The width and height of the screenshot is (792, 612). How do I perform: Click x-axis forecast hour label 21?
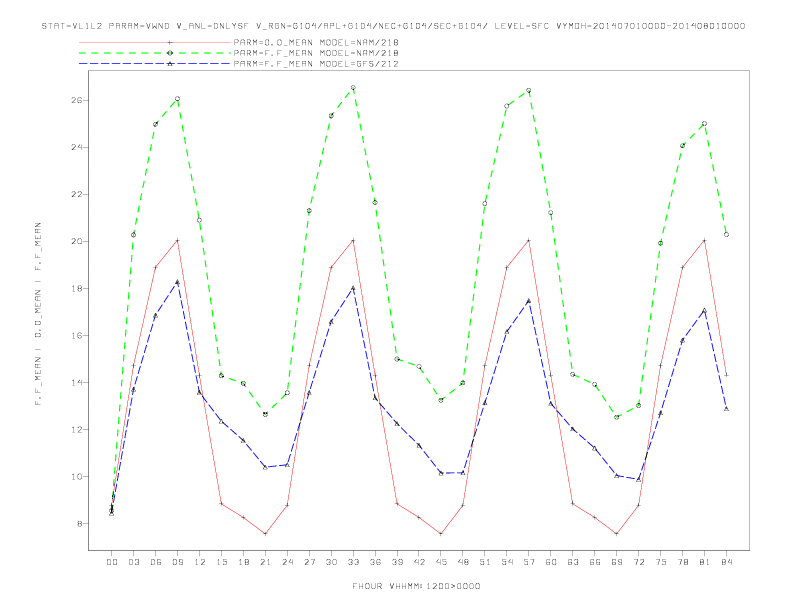pos(265,562)
